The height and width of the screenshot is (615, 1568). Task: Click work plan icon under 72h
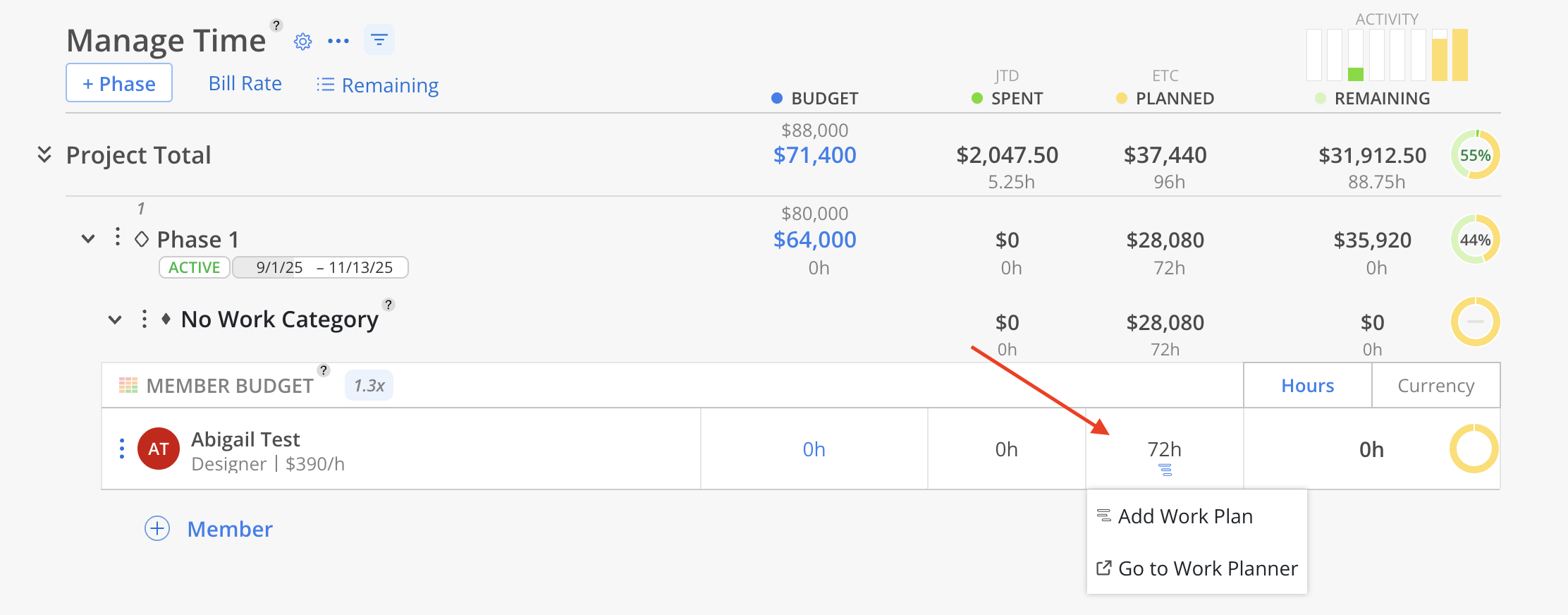click(1165, 470)
